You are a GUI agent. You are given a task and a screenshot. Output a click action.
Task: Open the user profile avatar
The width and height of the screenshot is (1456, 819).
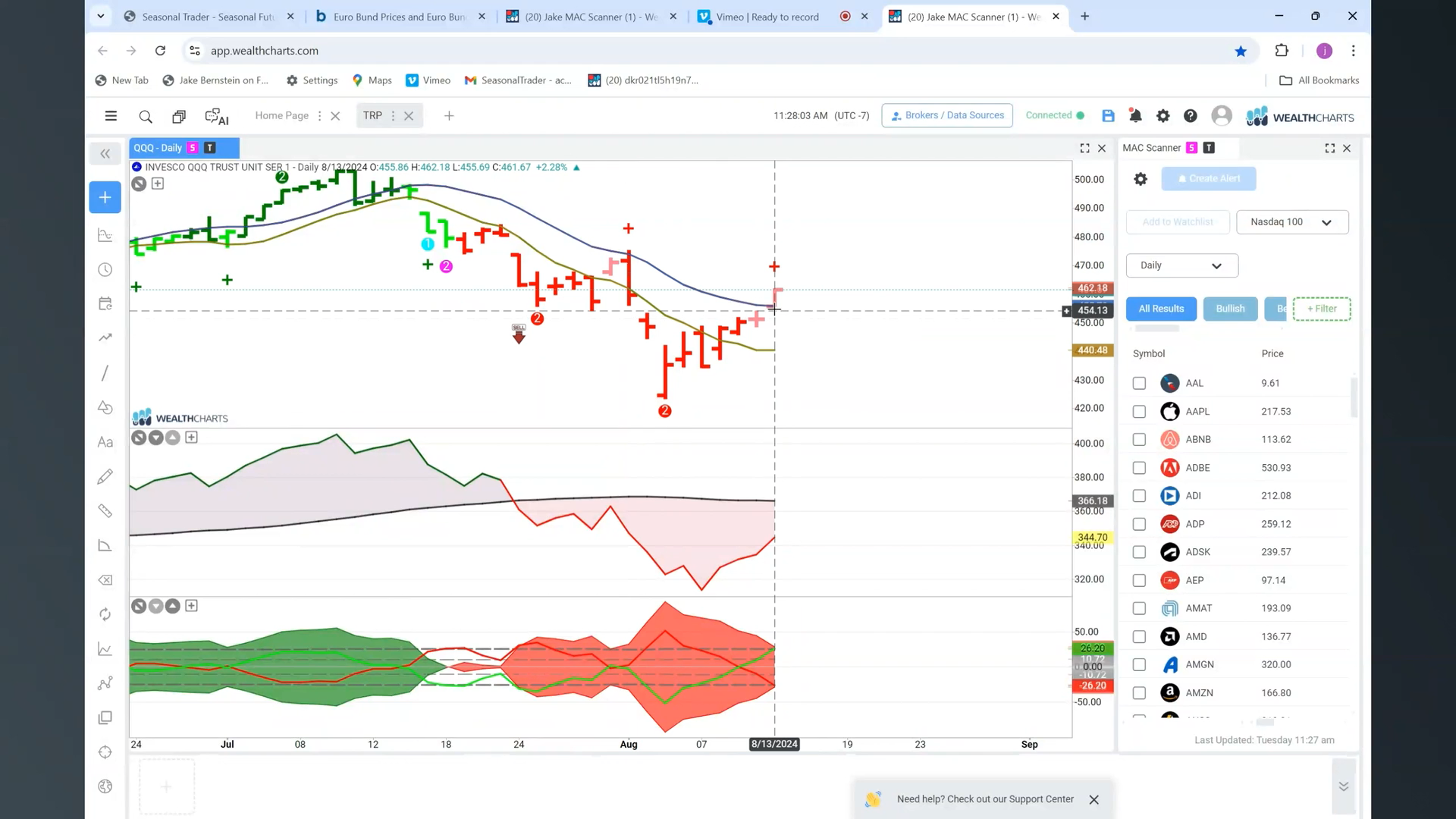1221,115
